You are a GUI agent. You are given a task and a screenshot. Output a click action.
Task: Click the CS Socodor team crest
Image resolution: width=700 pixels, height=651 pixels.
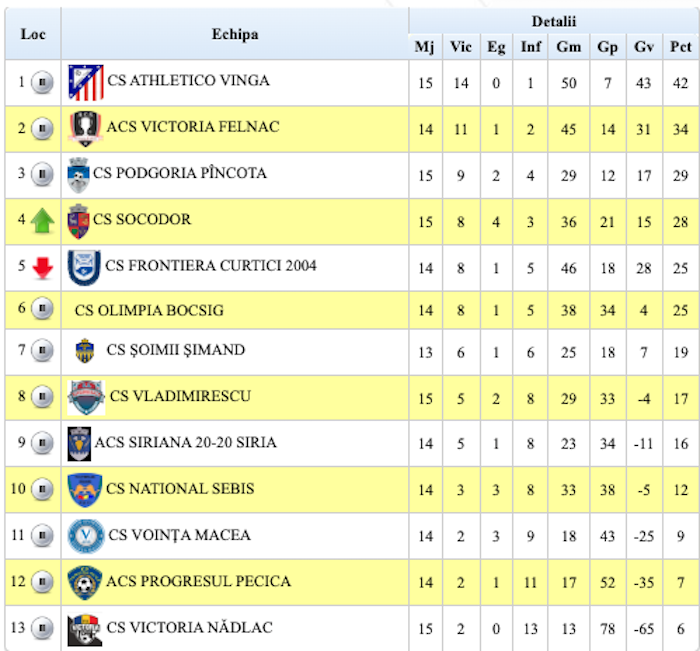tap(78, 221)
